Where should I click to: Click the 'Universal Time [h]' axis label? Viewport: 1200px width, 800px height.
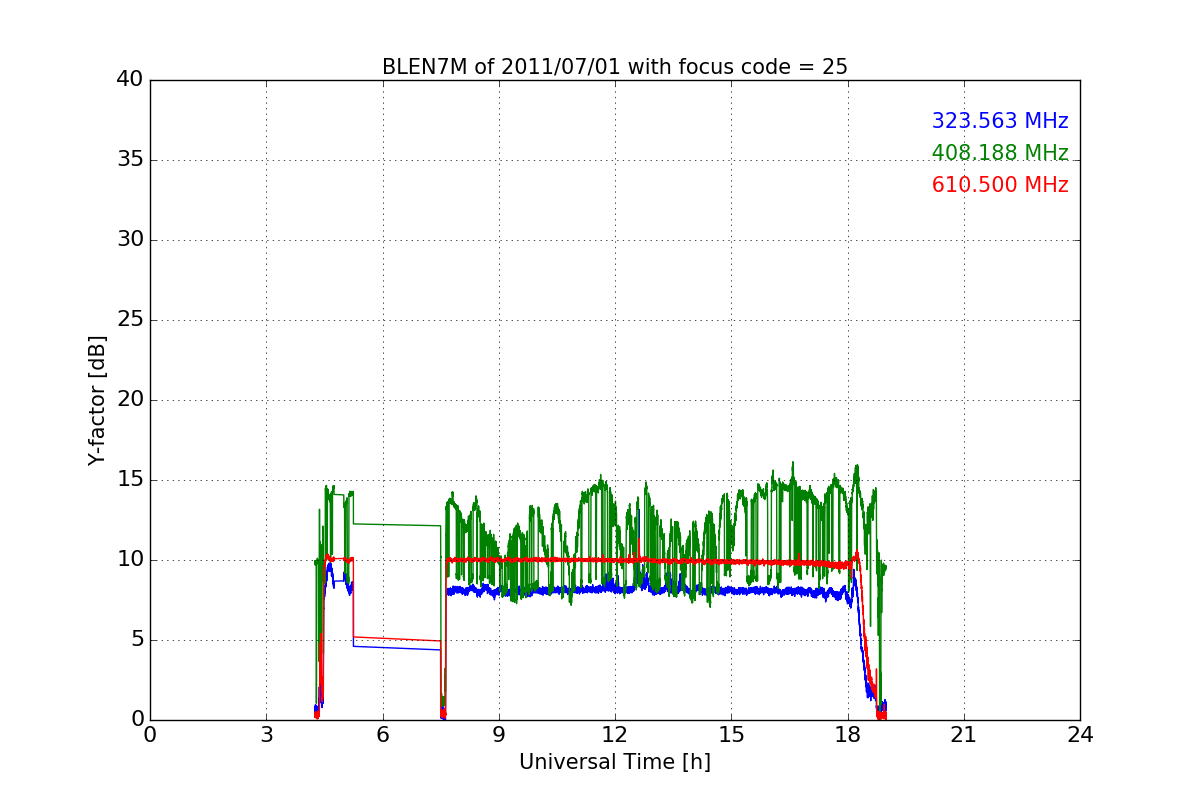(615, 762)
